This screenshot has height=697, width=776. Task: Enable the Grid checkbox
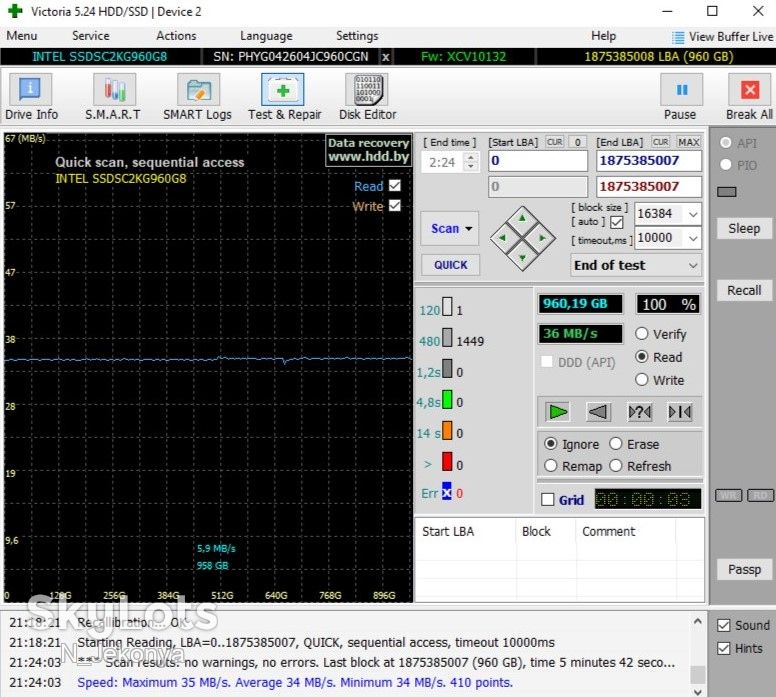click(x=547, y=499)
